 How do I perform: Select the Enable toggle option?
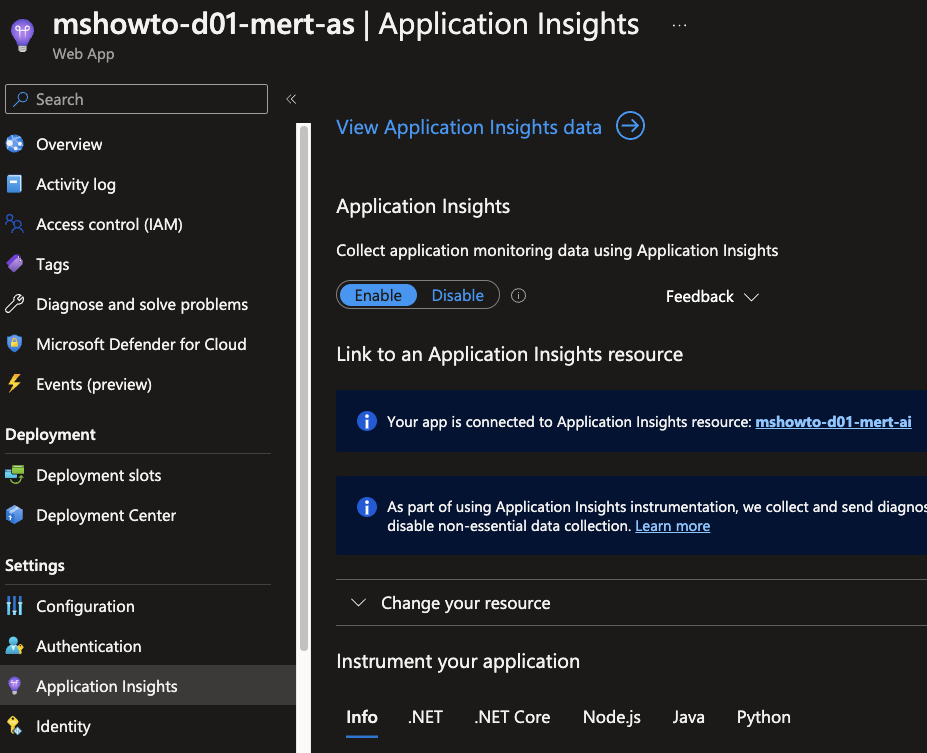pos(378,295)
